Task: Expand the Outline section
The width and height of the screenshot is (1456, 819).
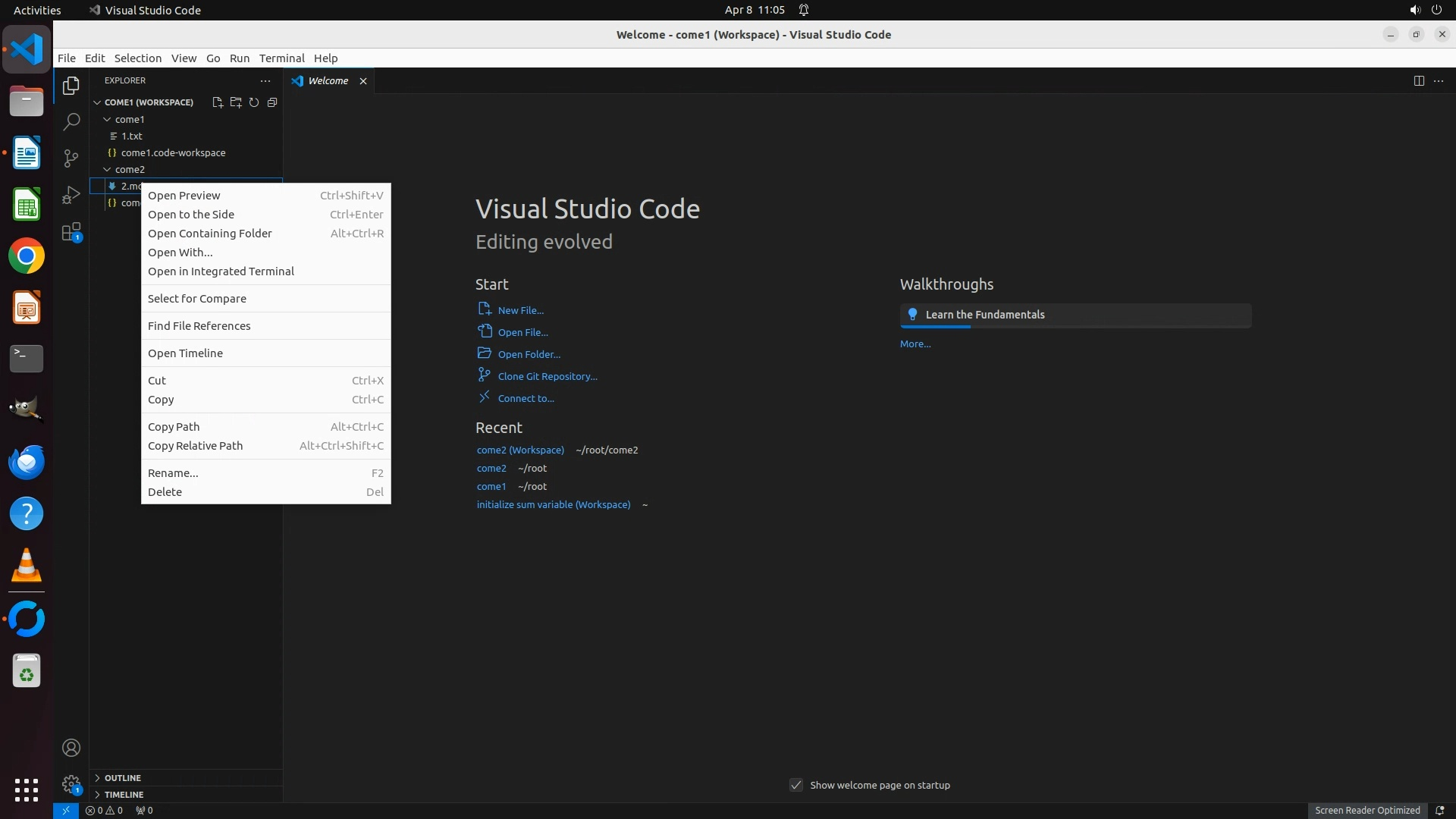Action: [x=122, y=778]
